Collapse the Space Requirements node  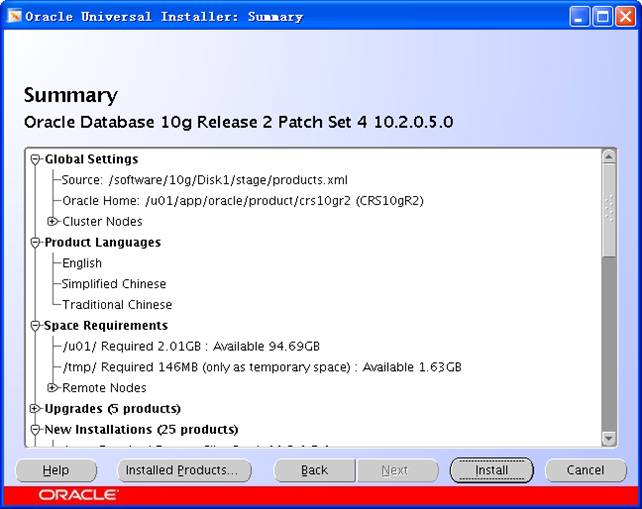[36, 326]
